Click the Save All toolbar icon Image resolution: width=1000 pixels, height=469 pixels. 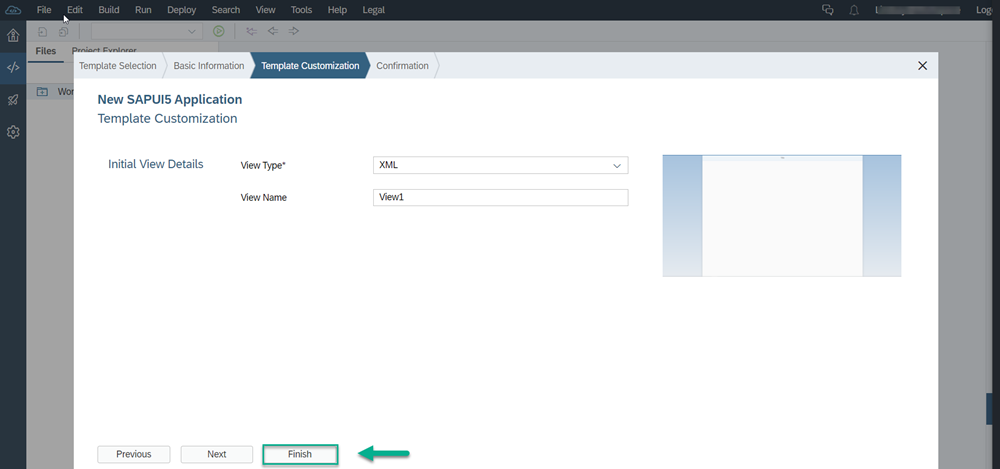(x=63, y=31)
